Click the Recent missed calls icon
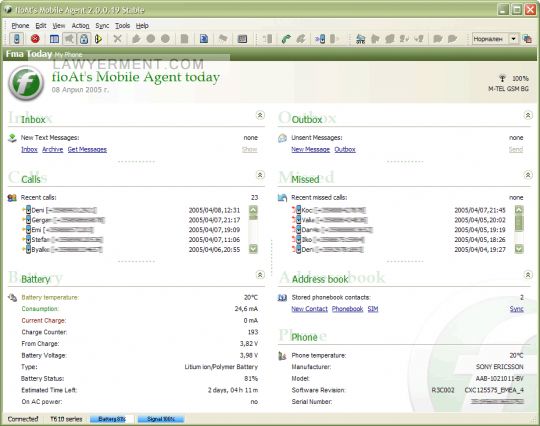 pyautogui.click(x=282, y=198)
